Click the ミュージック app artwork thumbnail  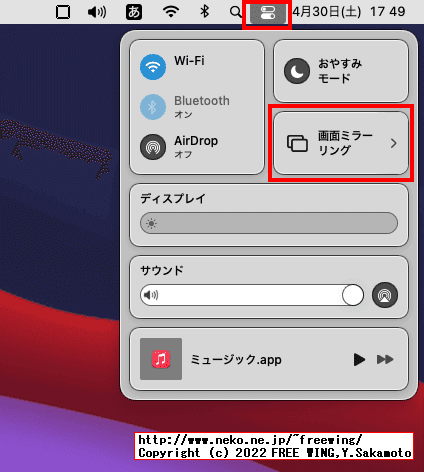(x=161, y=359)
